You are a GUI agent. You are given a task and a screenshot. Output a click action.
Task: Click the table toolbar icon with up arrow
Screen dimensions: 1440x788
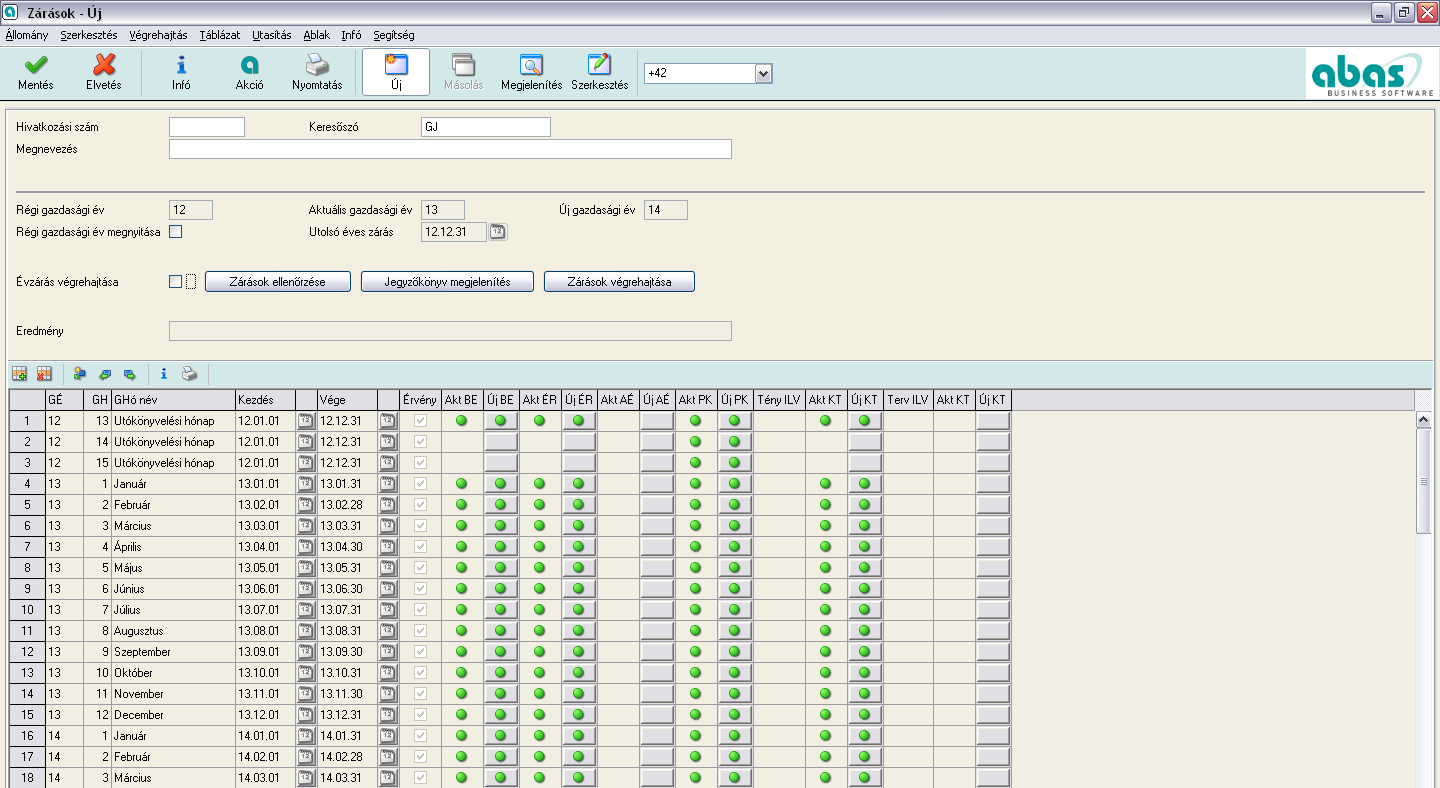[80, 374]
